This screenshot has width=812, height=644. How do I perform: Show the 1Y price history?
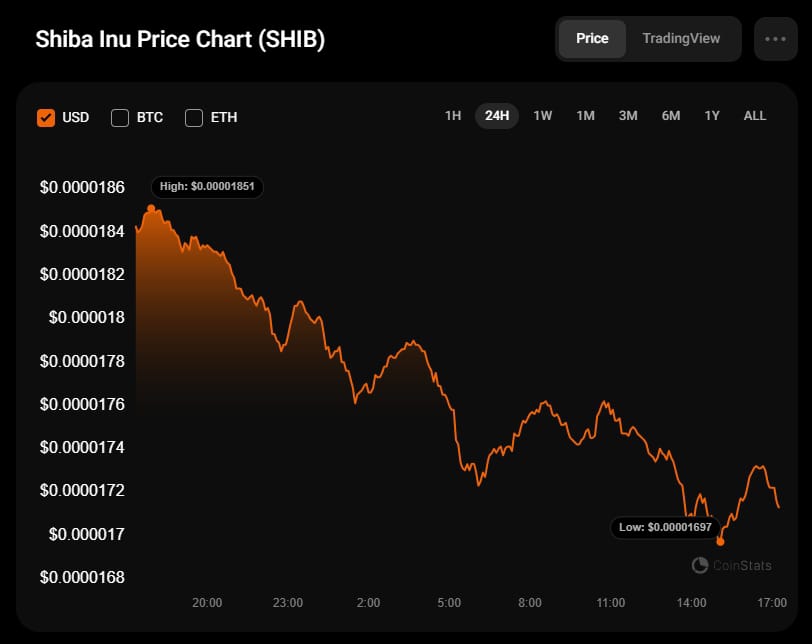[712, 116]
